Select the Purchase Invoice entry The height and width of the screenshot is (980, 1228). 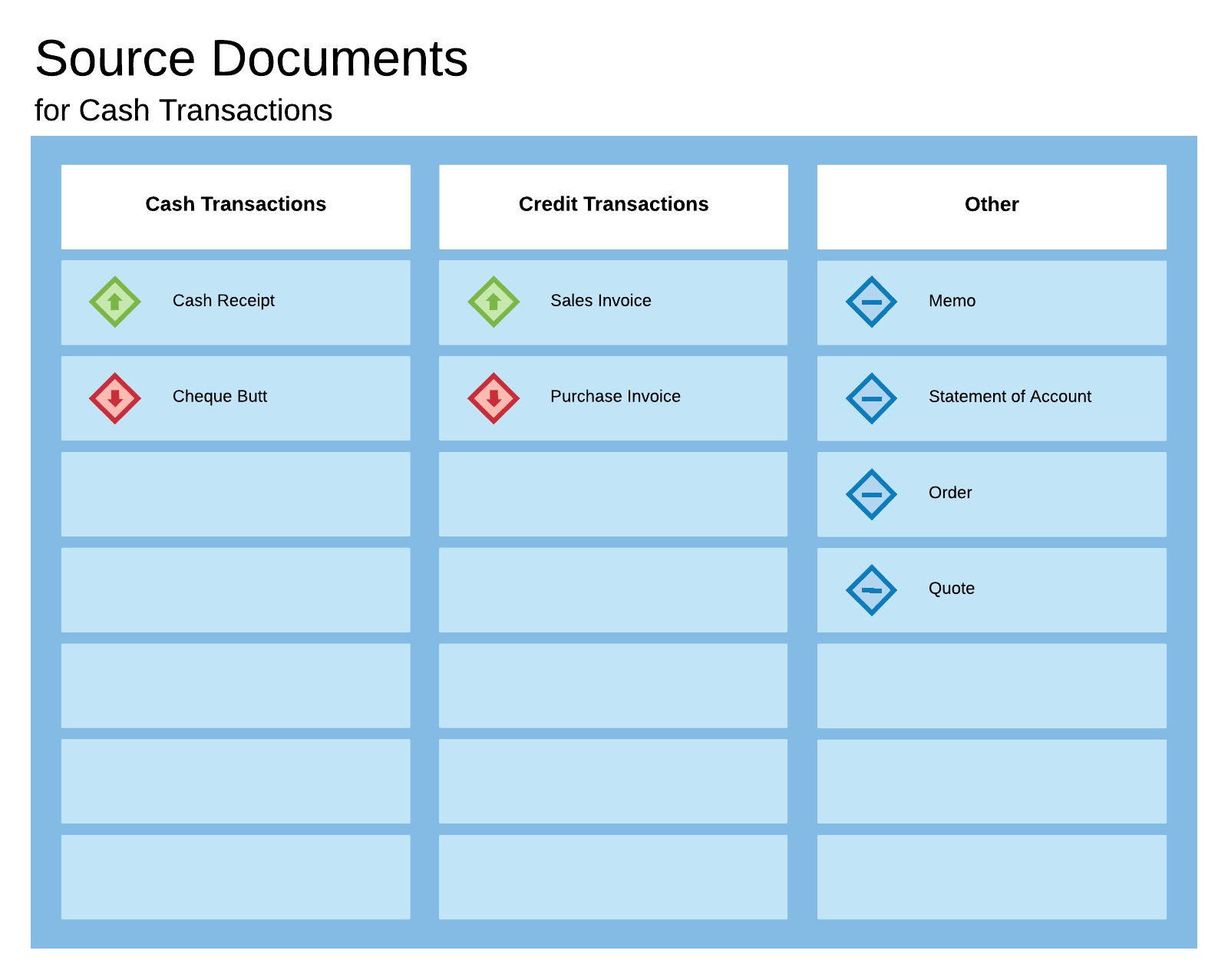click(615, 398)
